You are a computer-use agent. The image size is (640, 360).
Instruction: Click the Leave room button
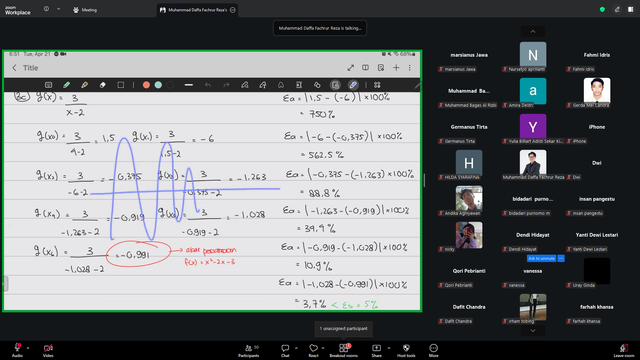[624, 350]
